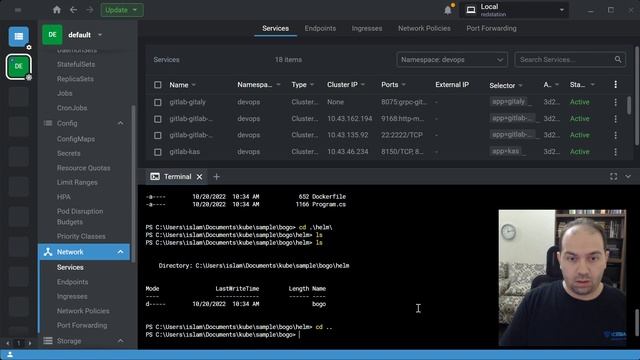640x360 pixels.
Task: Click the terminal vertical scrollbar
Action: (x=637, y=322)
